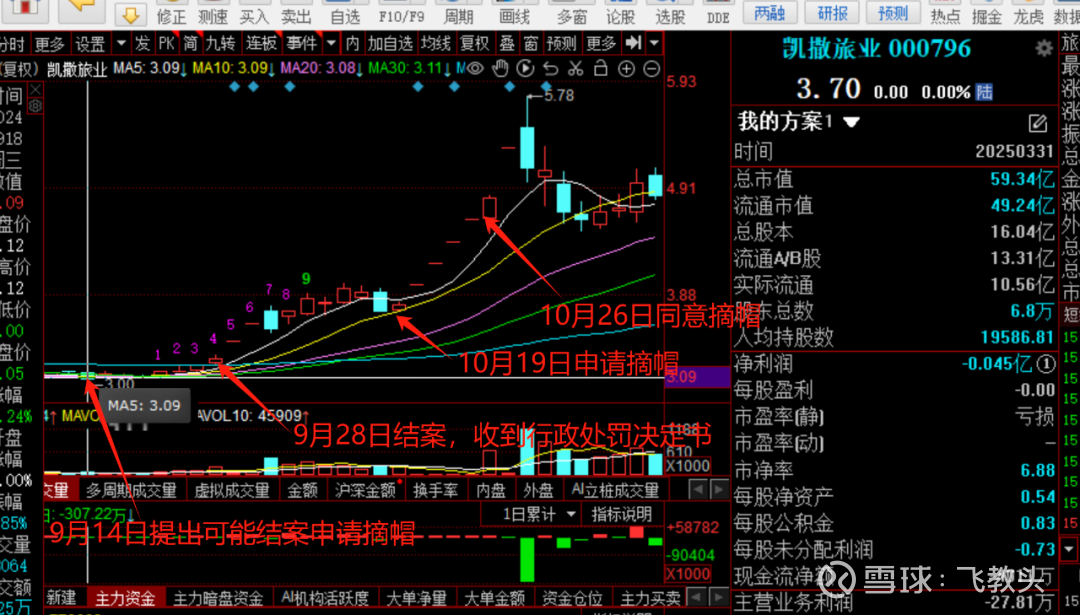
Task: Click the 研报 button
Action: point(832,12)
